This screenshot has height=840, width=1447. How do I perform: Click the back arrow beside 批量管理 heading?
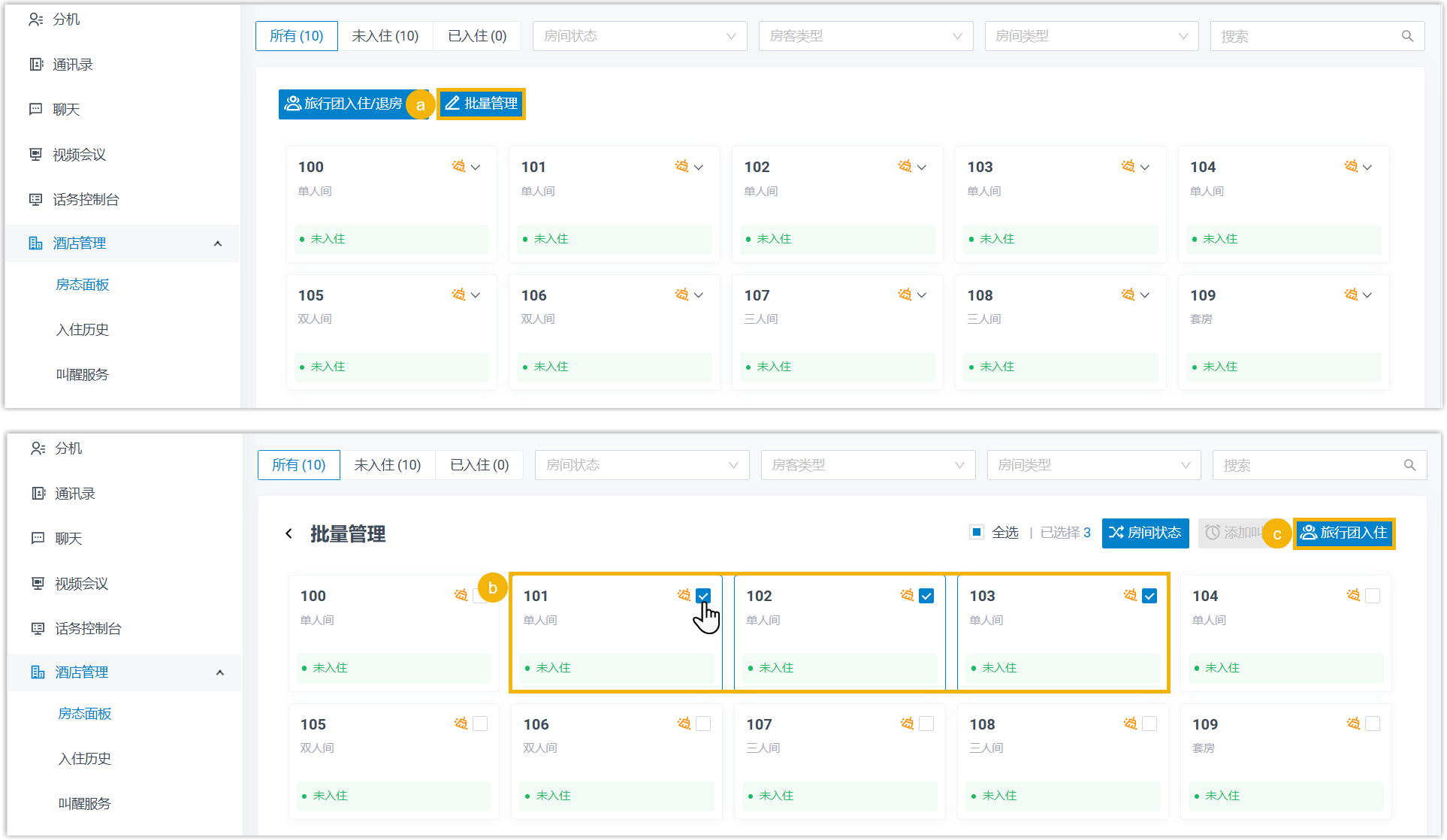288,533
